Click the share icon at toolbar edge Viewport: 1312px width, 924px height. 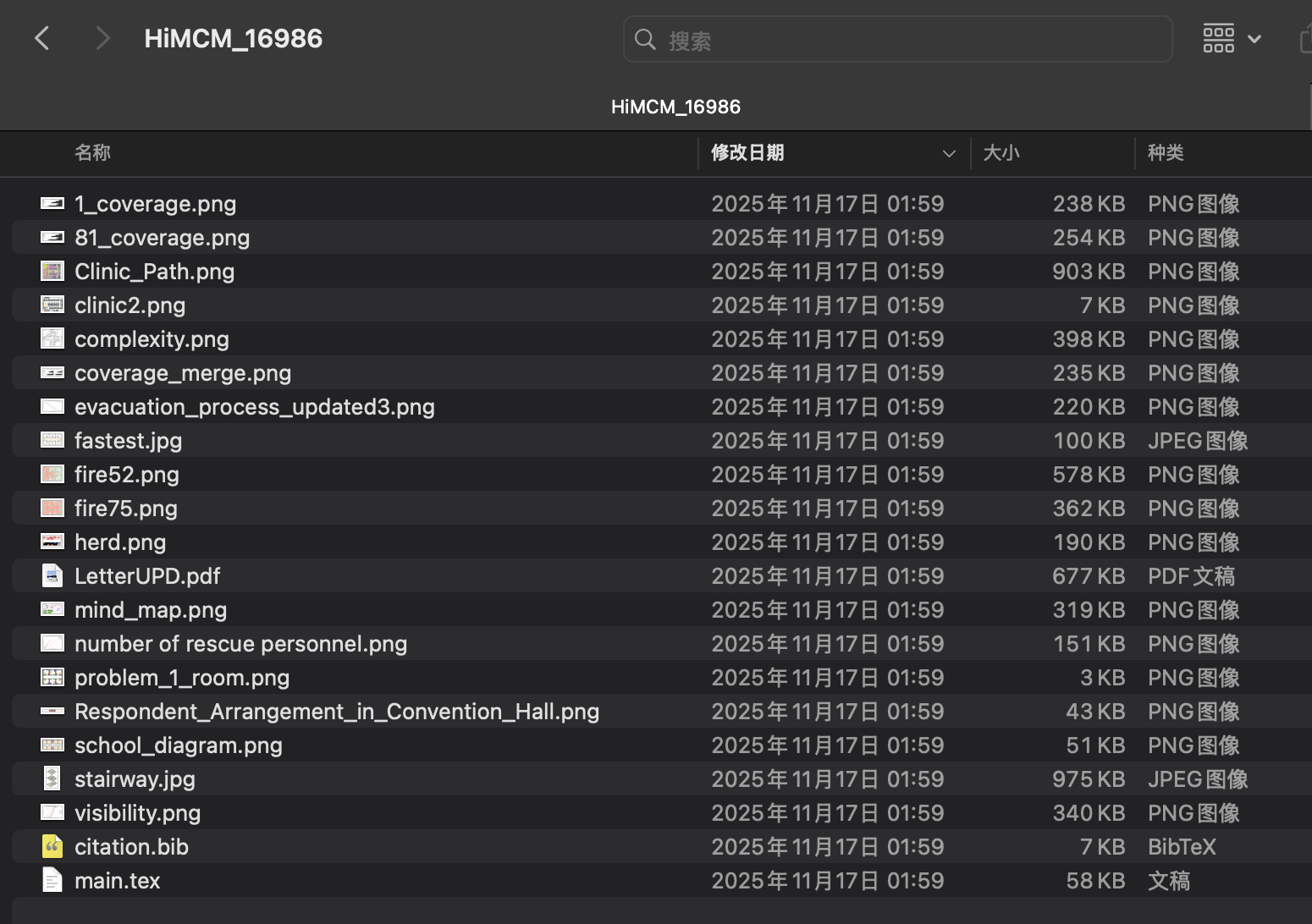click(x=1304, y=39)
